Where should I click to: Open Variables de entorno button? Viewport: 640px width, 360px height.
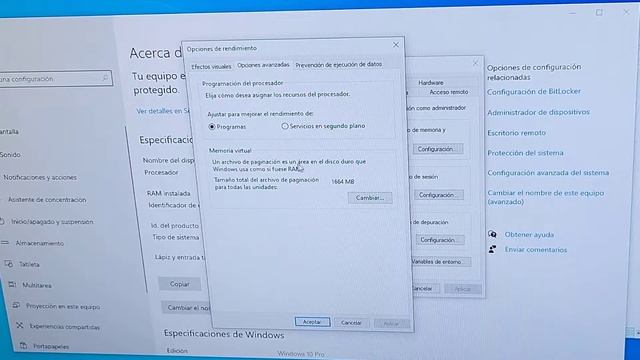point(440,262)
